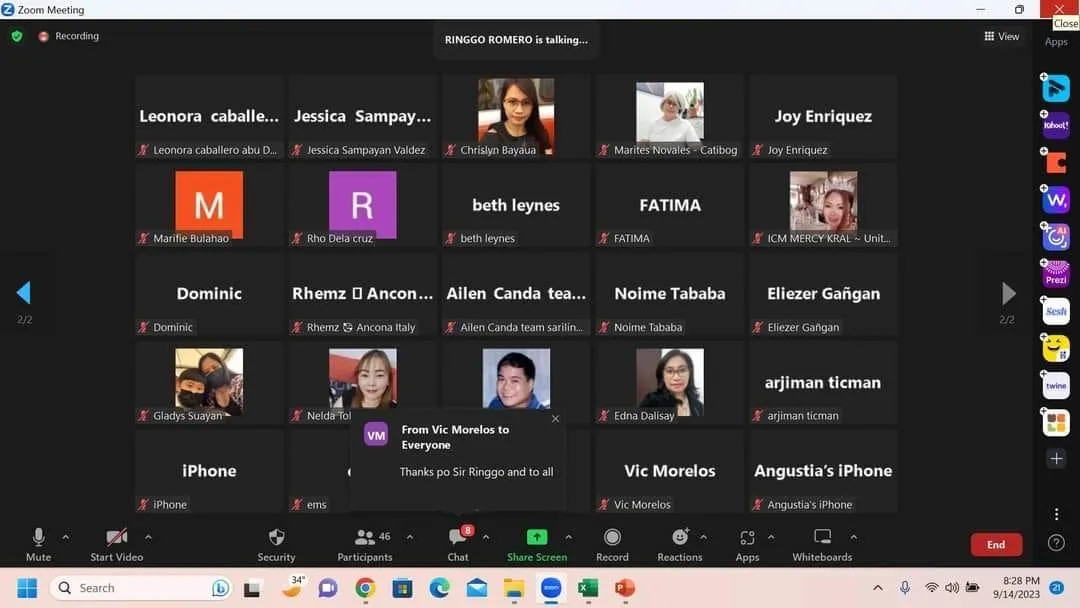Toggle the taskbar microphone tray icon
This screenshot has height=608, width=1080.
pos(905,587)
